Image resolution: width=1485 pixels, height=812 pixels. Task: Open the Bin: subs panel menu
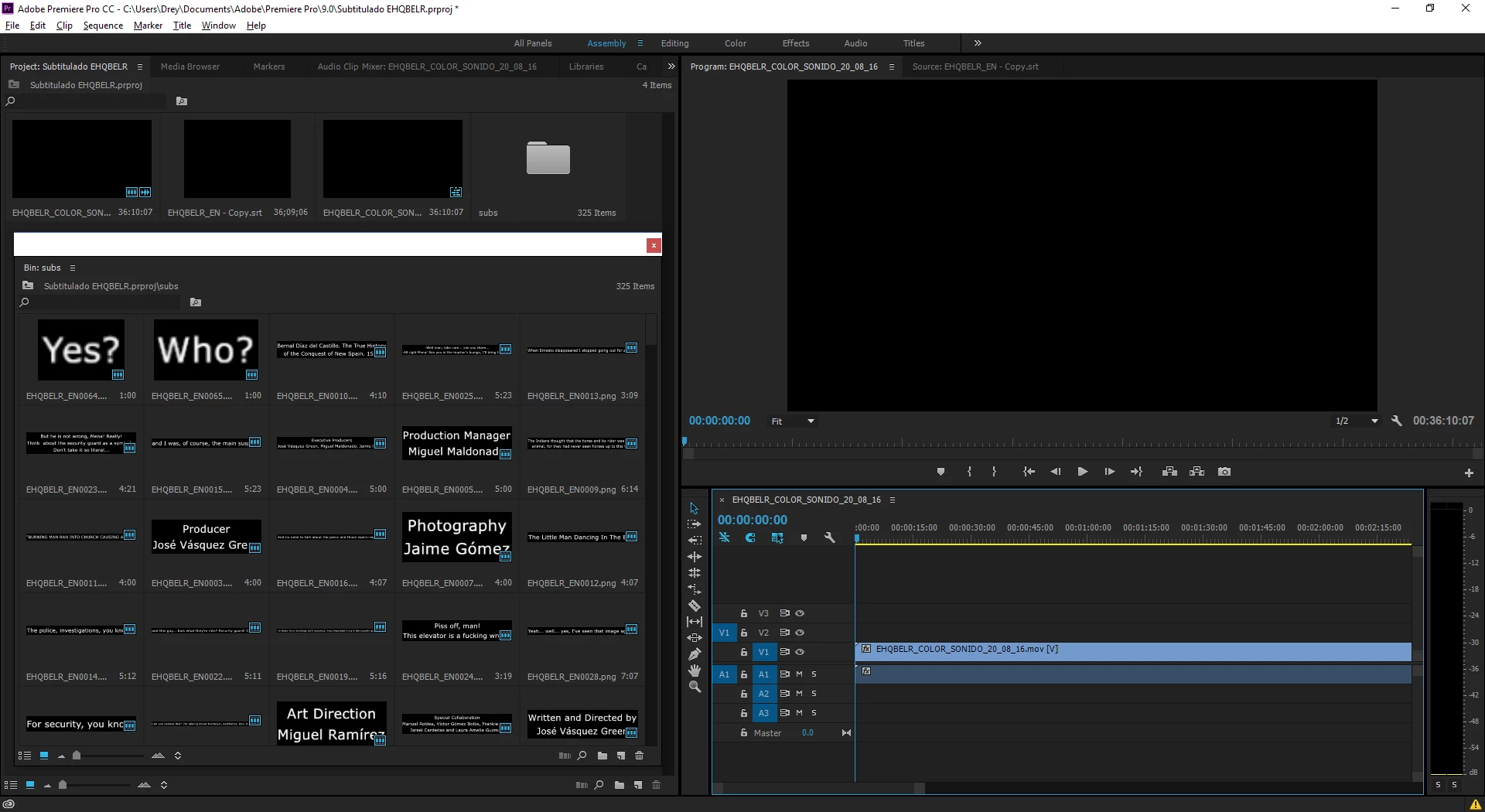[73, 268]
